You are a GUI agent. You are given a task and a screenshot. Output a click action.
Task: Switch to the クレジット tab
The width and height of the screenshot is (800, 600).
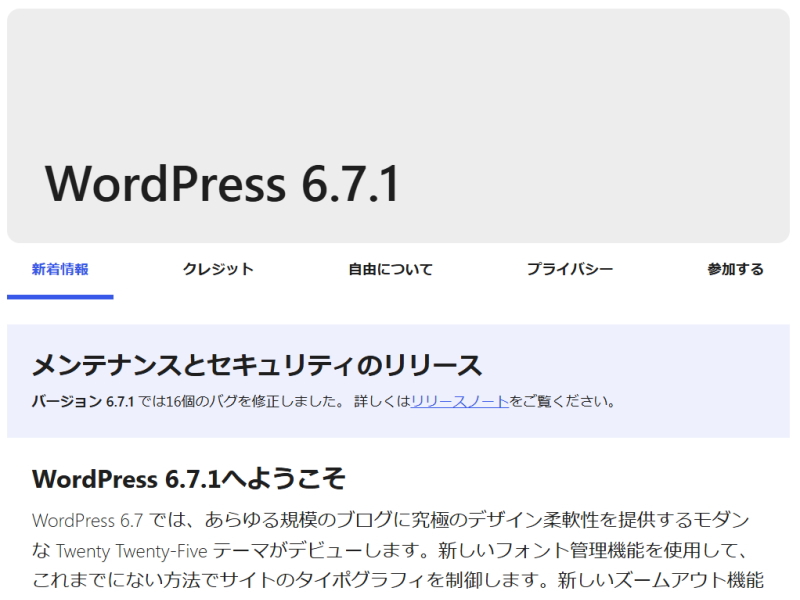pos(218,269)
